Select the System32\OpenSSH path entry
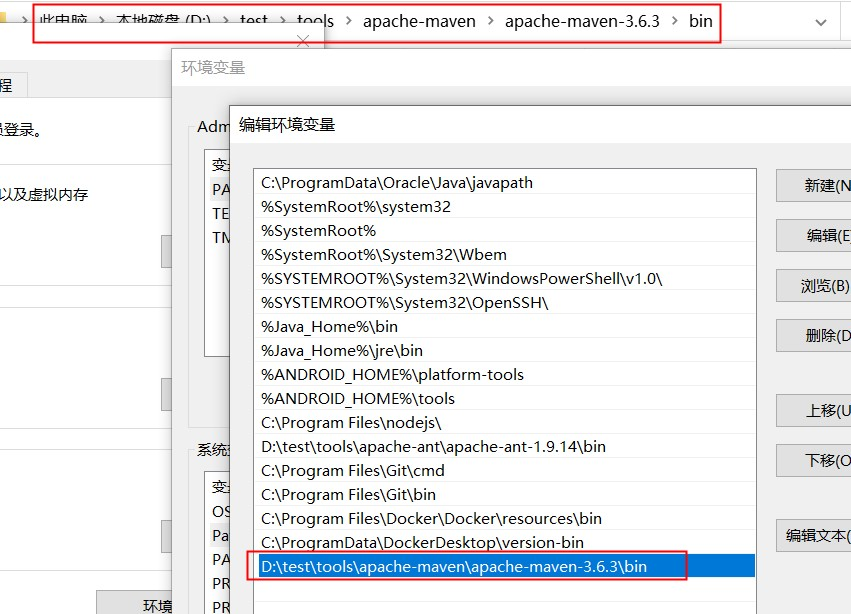 505,302
